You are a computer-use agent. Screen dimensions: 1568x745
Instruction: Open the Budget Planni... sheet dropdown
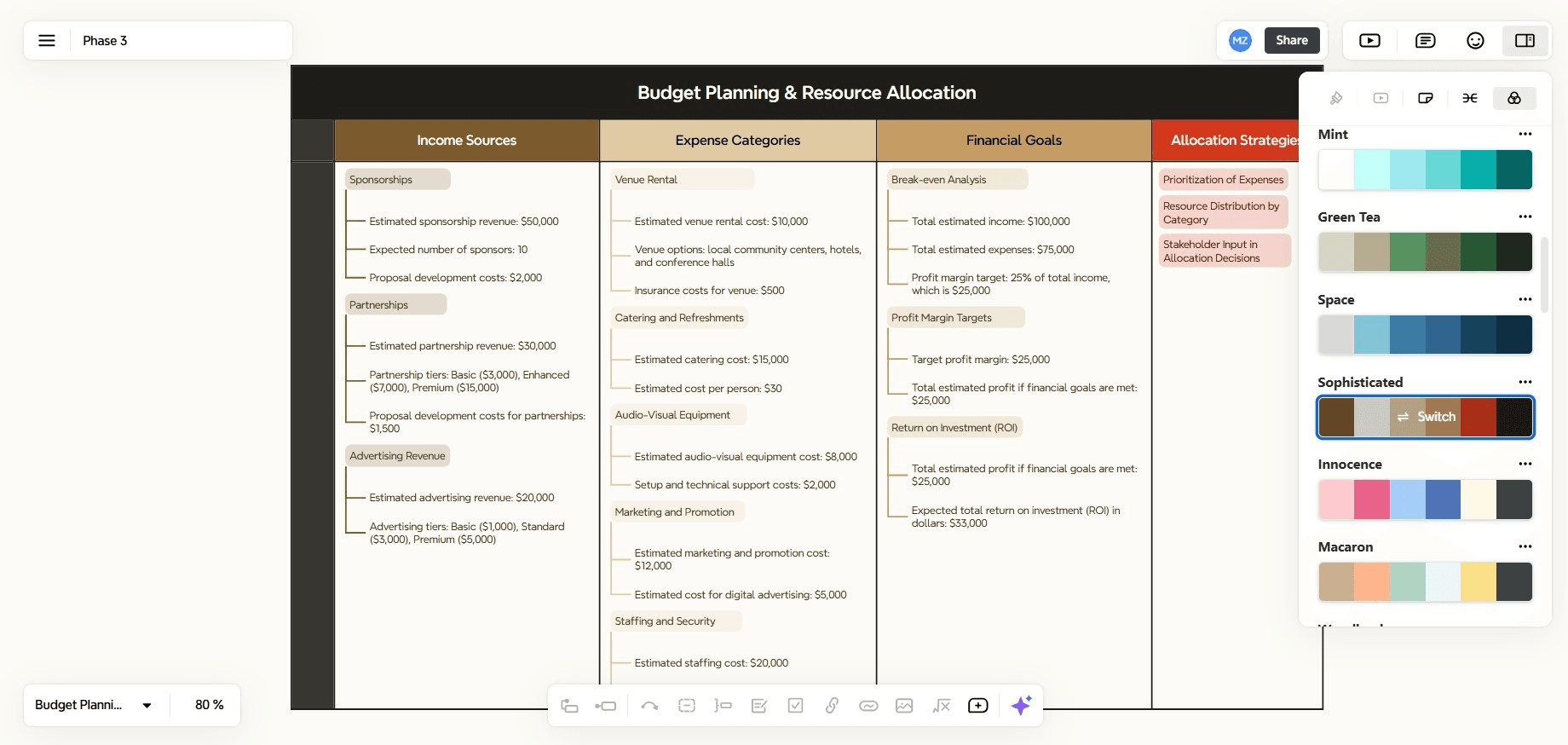(94, 705)
